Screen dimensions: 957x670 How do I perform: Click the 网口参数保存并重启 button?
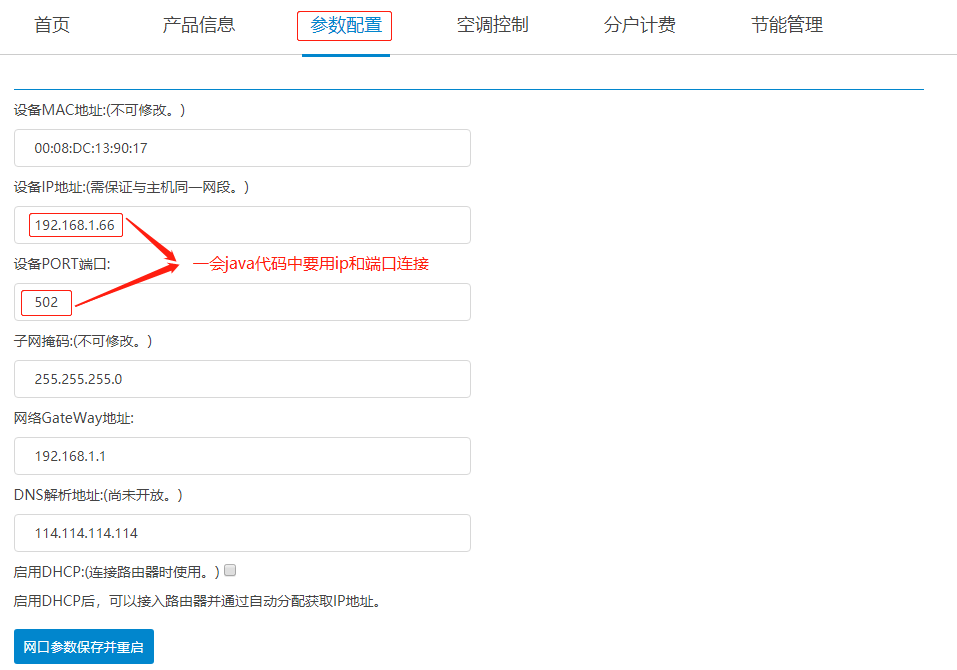(x=84, y=647)
